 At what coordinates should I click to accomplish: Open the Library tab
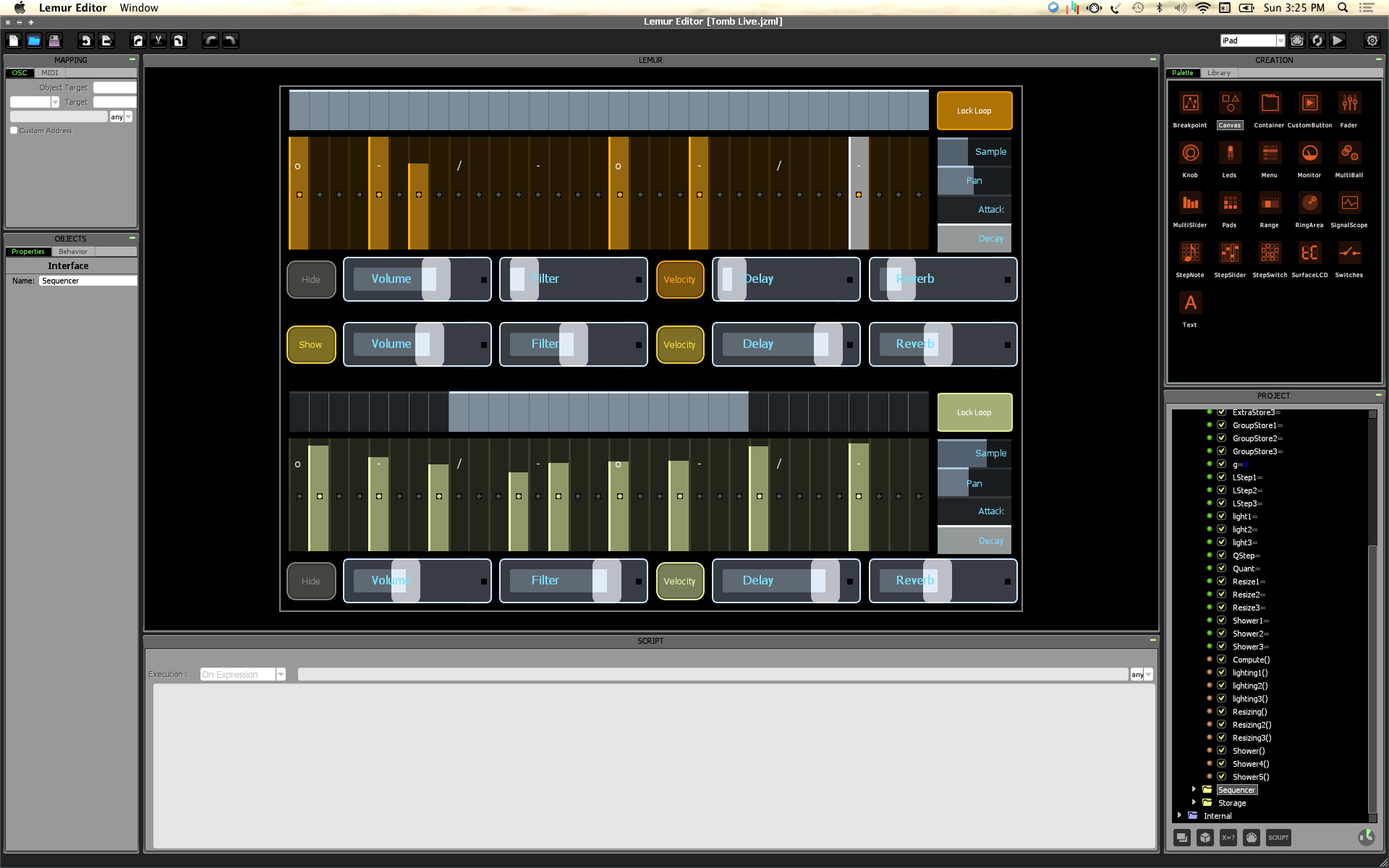[1218, 73]
